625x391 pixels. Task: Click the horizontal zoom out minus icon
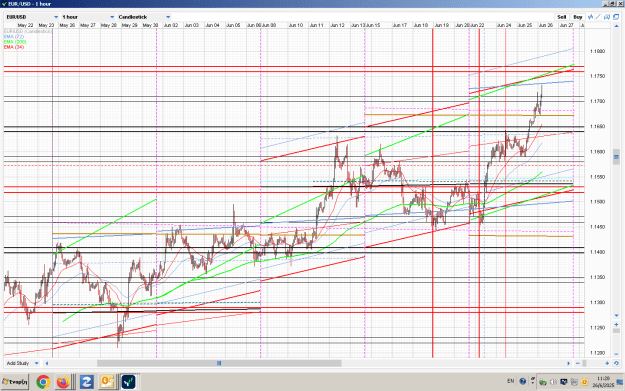pyautogui.click(x=578, y=363)
